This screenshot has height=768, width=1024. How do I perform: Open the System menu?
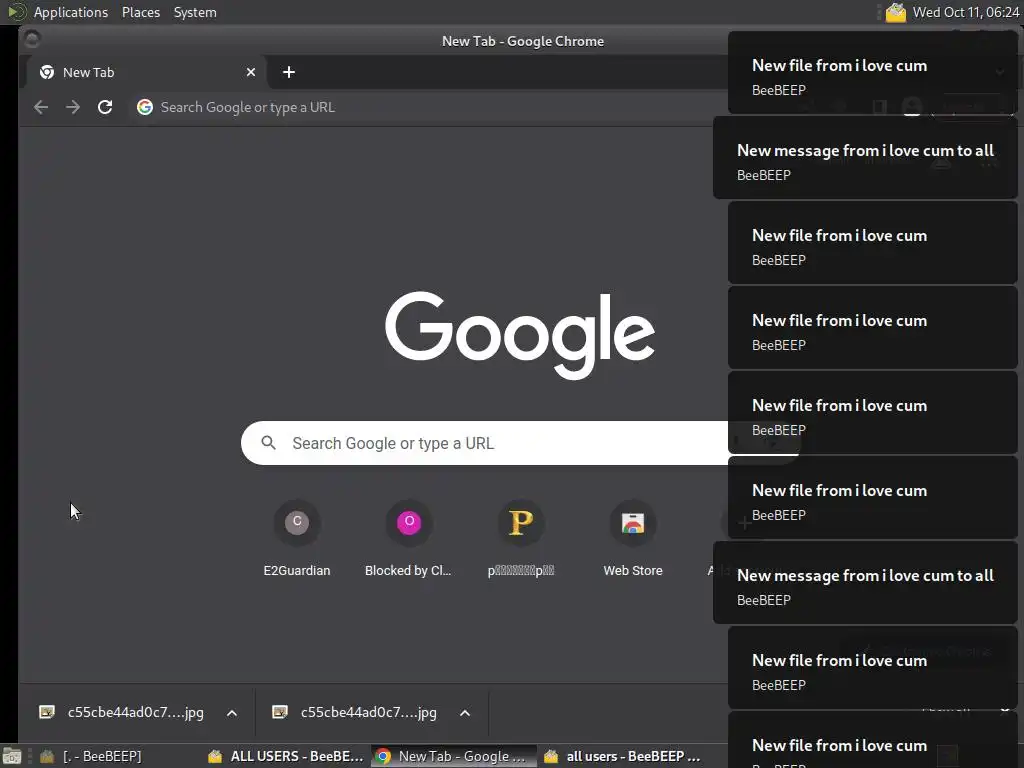coord(195,12)
